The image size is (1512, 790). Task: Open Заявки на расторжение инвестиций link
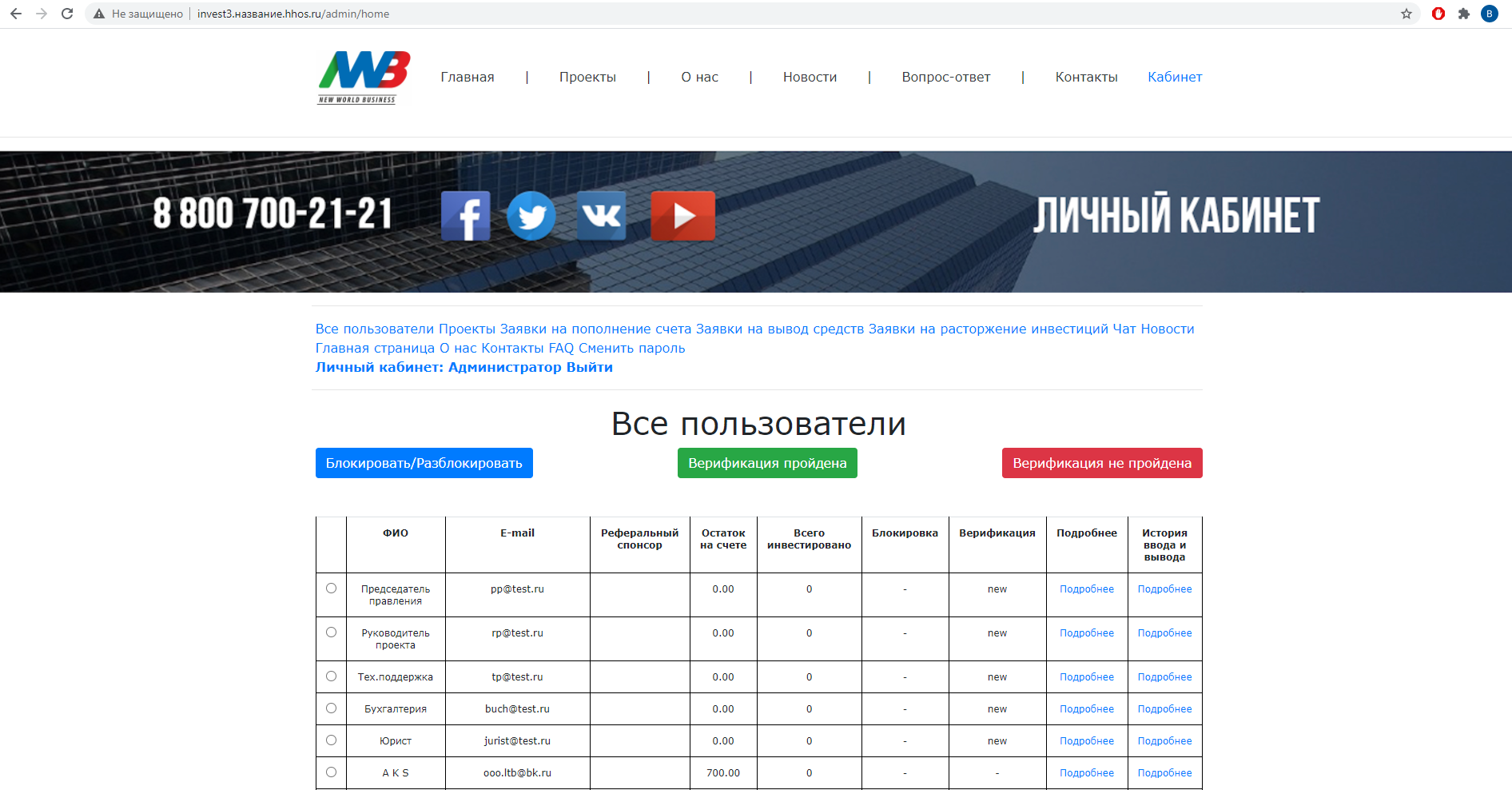click(989, 329)
